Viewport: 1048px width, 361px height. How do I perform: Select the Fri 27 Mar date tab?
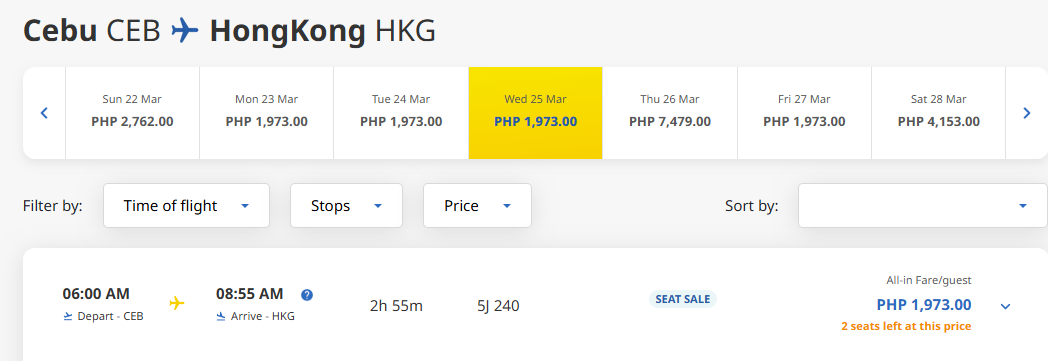tap(804, 113)
